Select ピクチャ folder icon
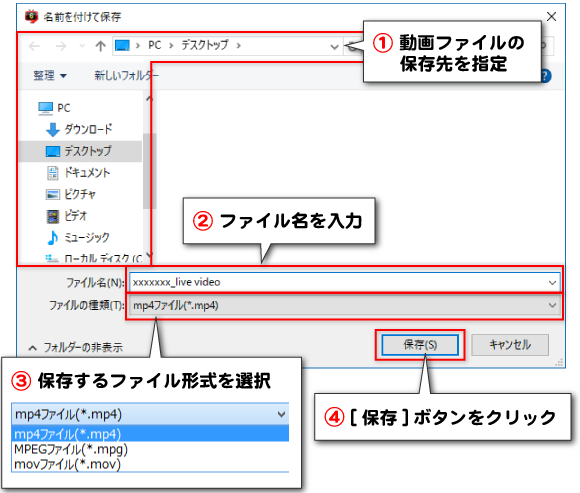Image resolution: width=580 pixels, height=493 pixels. [53, 194]
